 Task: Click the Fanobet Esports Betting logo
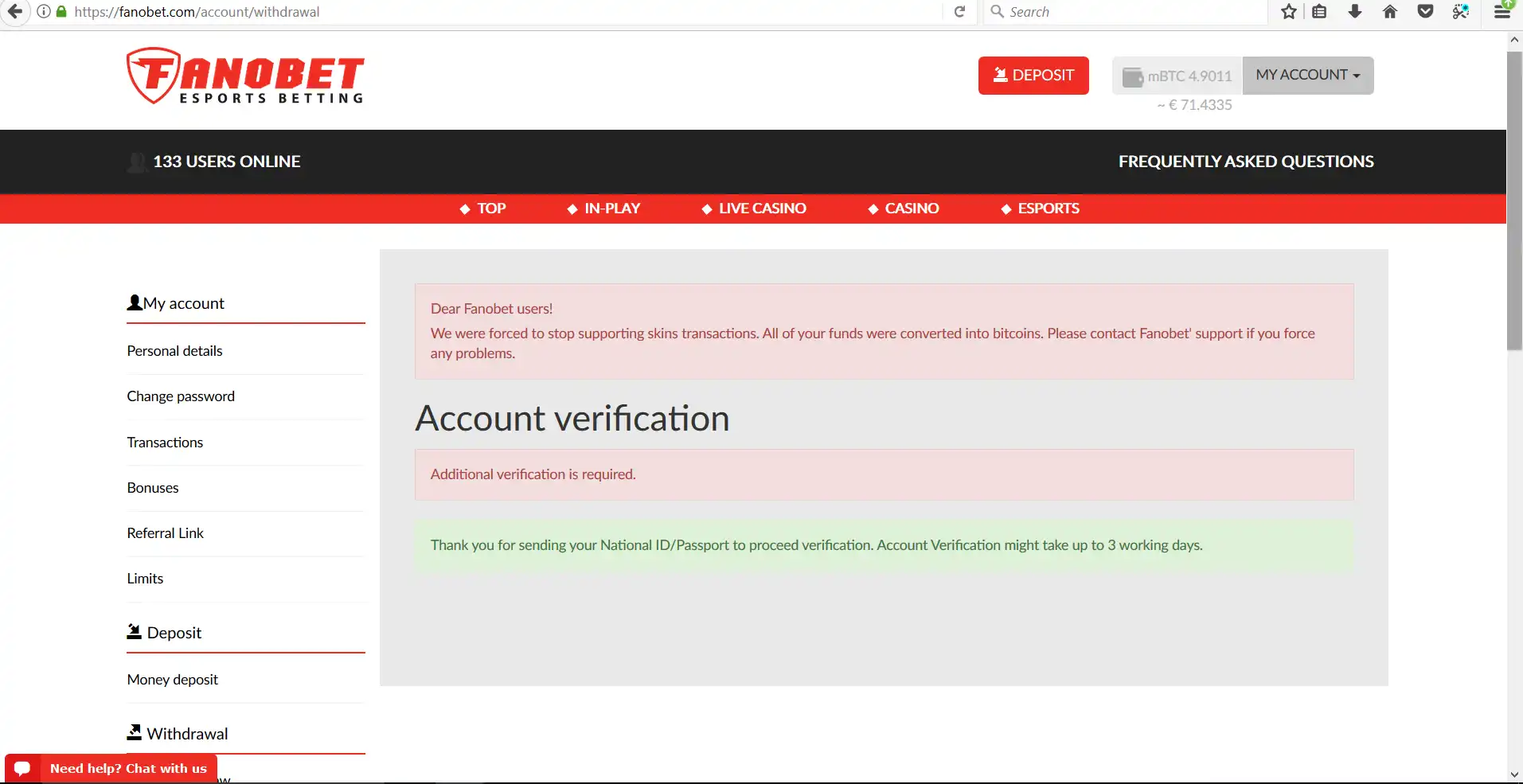245,76
